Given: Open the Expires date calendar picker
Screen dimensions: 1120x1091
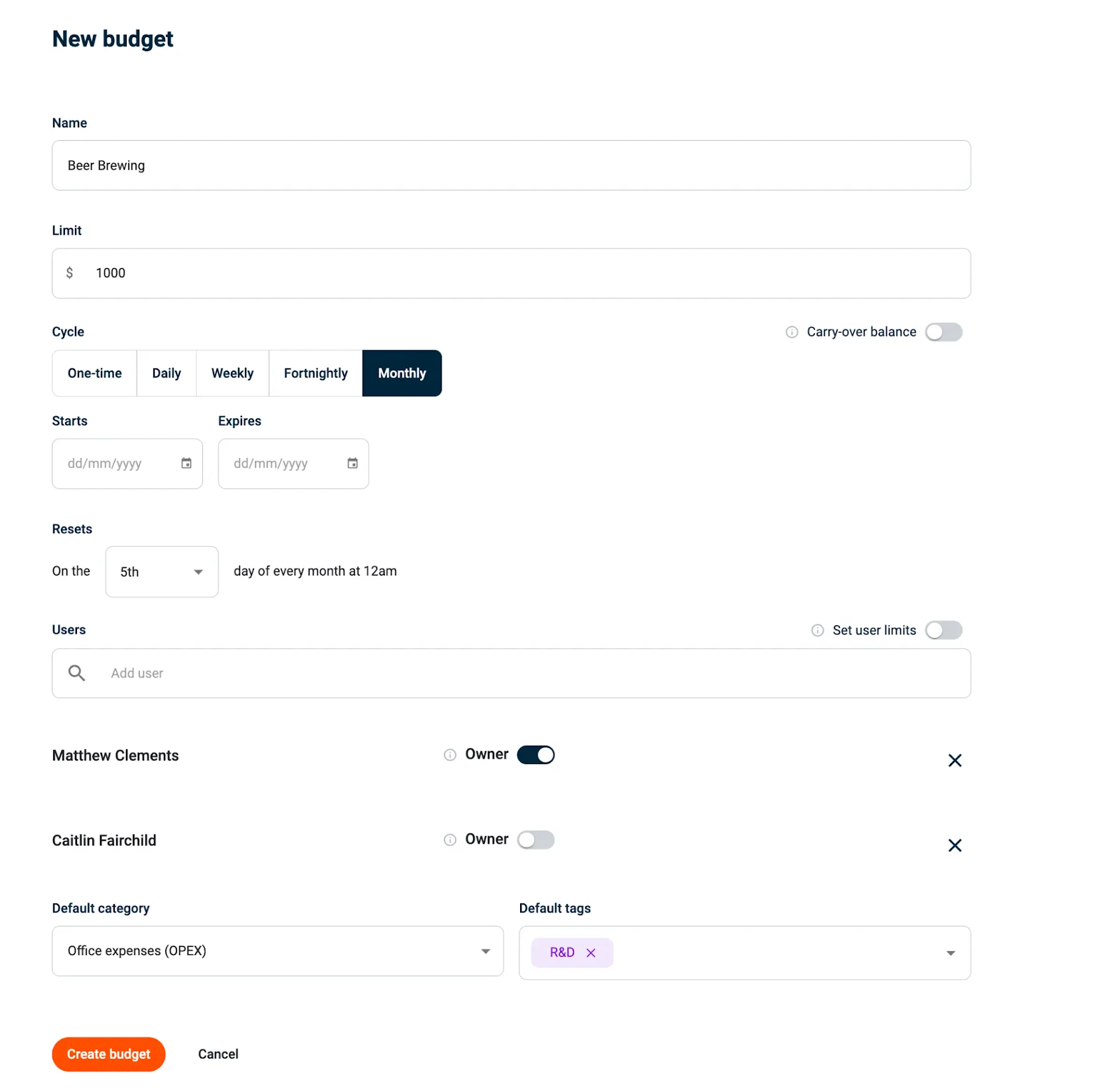Looking at the screenshot, I should (352, 463).
